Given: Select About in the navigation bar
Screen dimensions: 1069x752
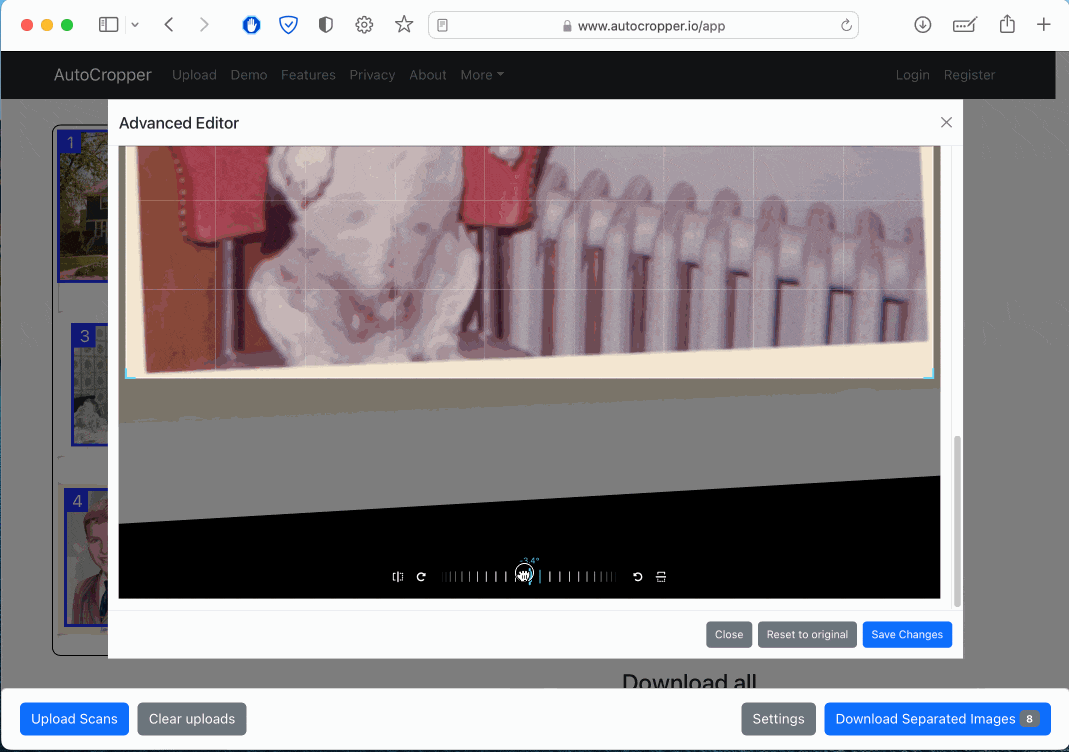Looking at the screenshot, I should point(428,75).
